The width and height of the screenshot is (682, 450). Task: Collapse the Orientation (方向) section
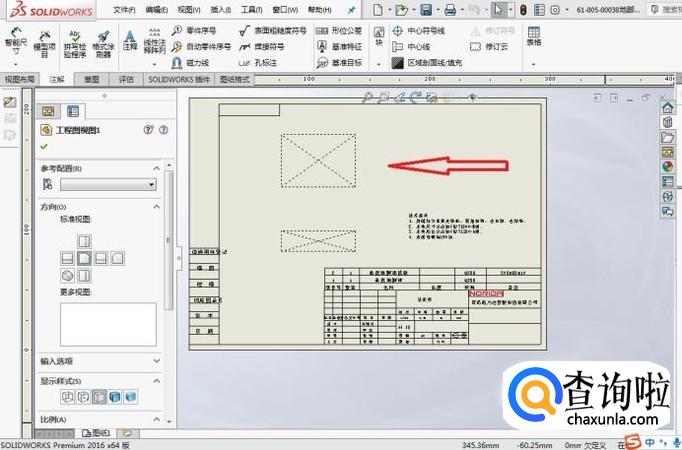tap(156, 206)
